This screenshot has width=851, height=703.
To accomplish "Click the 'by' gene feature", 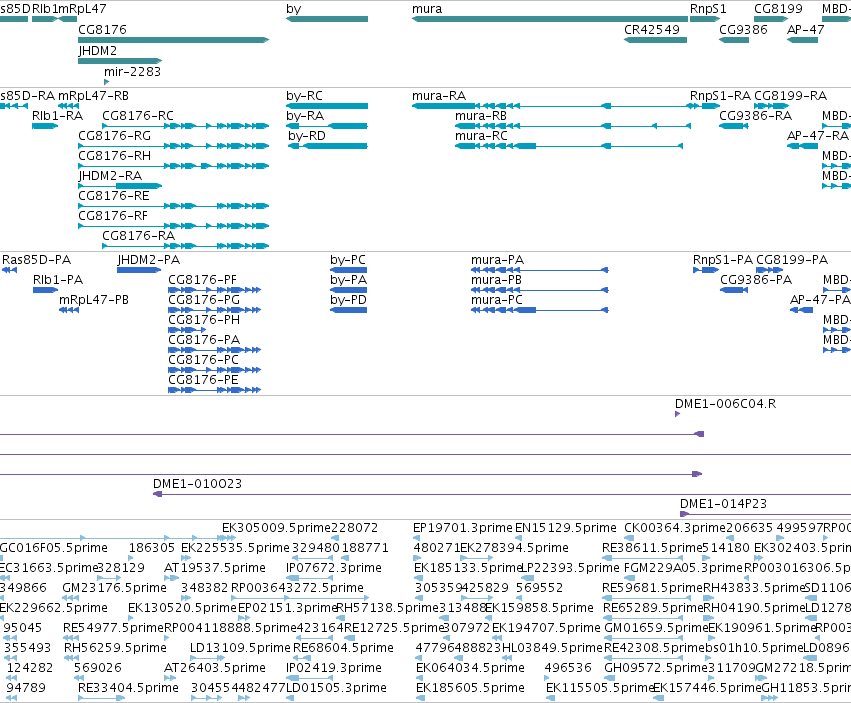I will (327, 19).
